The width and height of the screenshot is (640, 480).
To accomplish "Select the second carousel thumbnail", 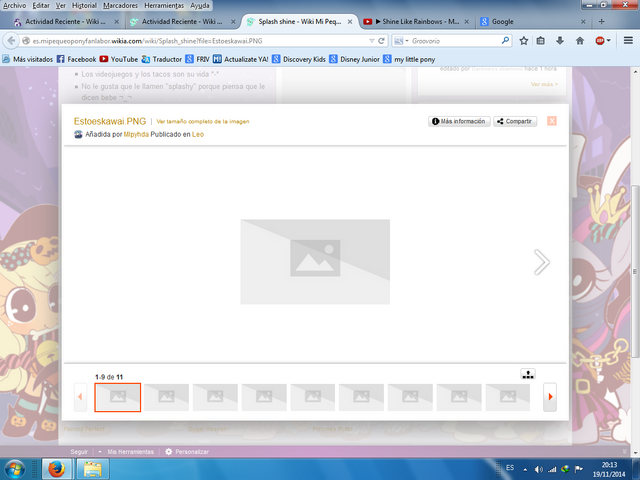I will [x=166, y=397].
